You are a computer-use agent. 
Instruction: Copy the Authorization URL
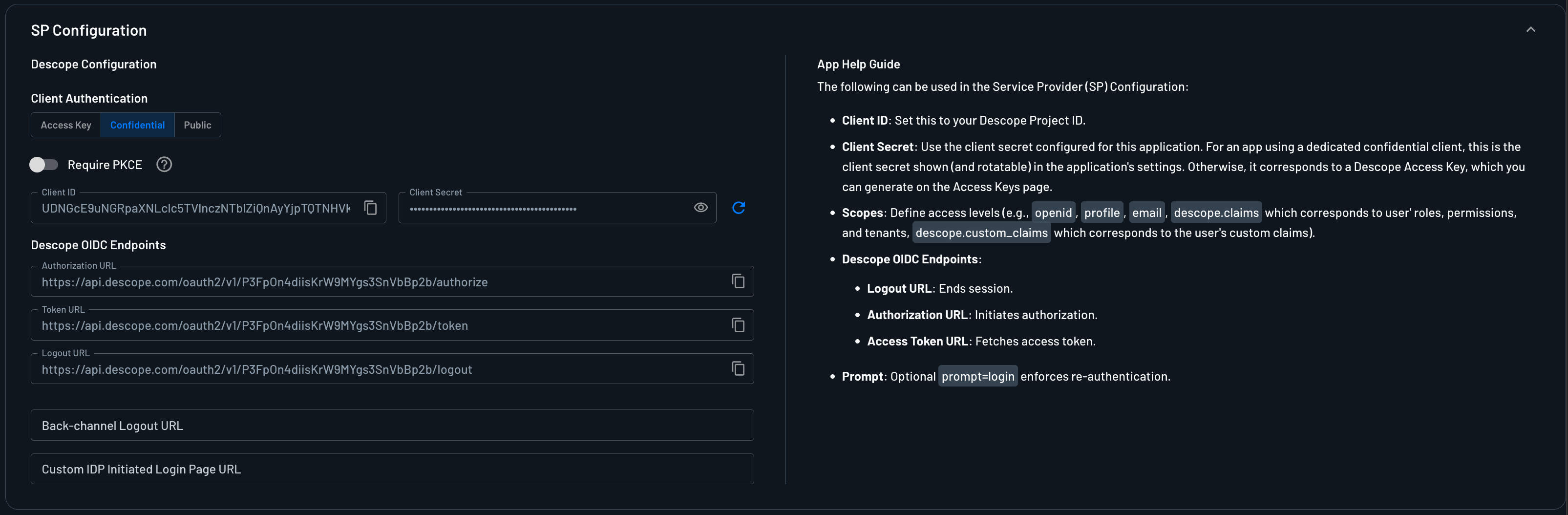tap(738, 281)
